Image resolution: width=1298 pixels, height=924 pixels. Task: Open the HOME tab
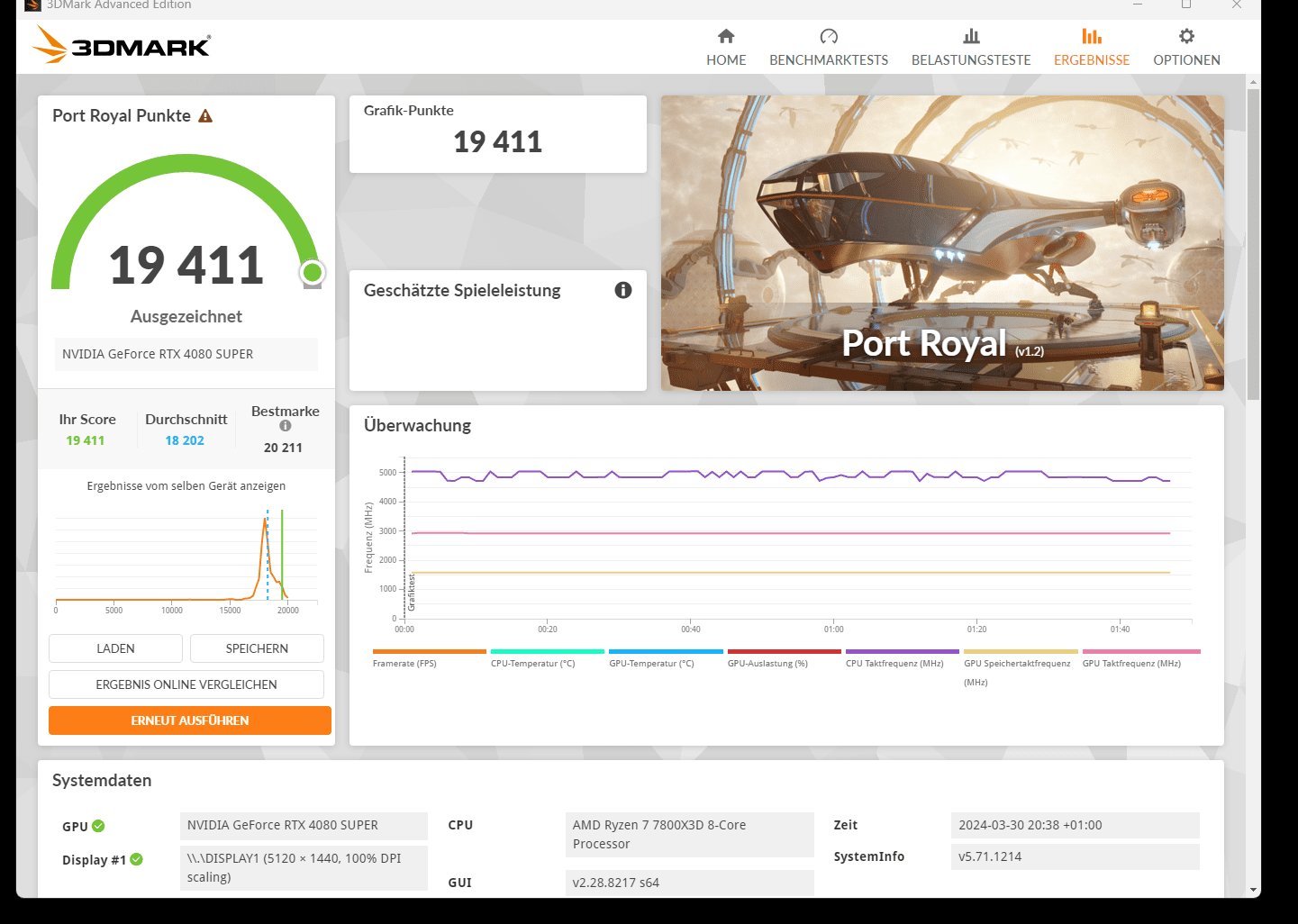(726, 60)
